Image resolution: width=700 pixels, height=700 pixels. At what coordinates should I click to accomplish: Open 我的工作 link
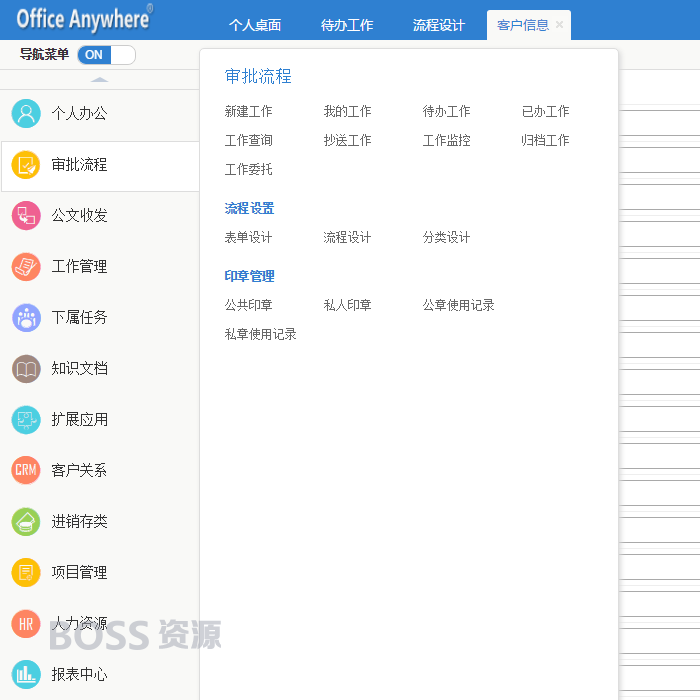tap(347, 111)
